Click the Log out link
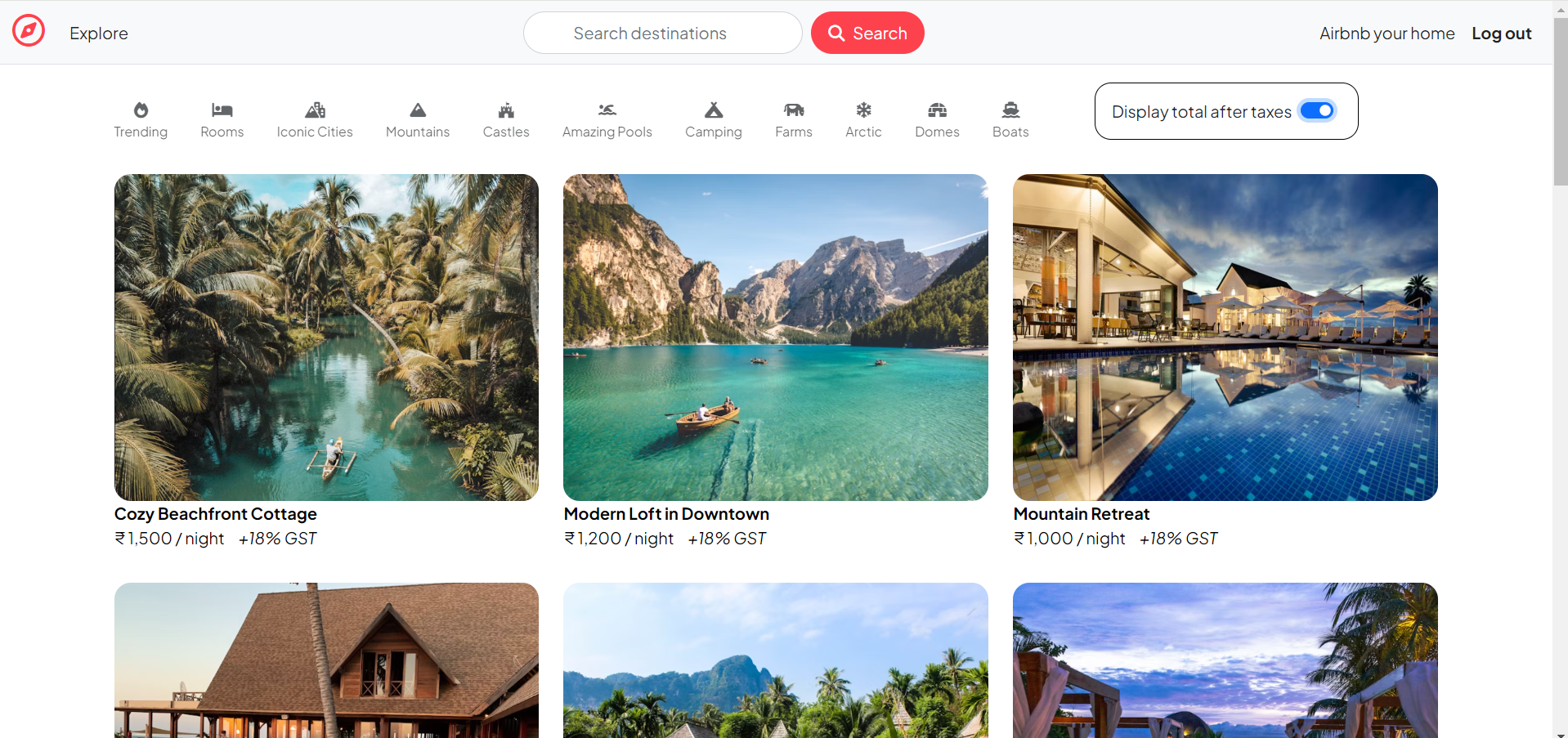Screen dimensions: 1568x738 point(1501,34)
